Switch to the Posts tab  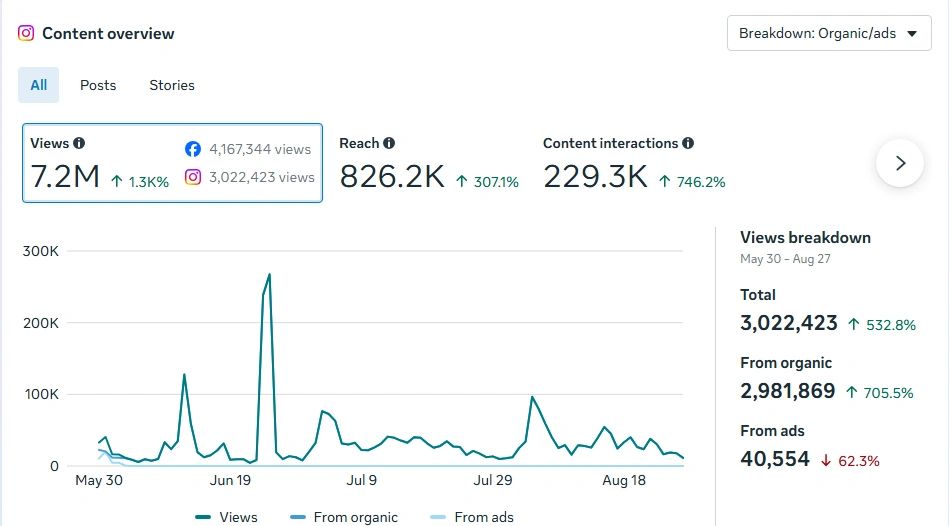point(98,85)
